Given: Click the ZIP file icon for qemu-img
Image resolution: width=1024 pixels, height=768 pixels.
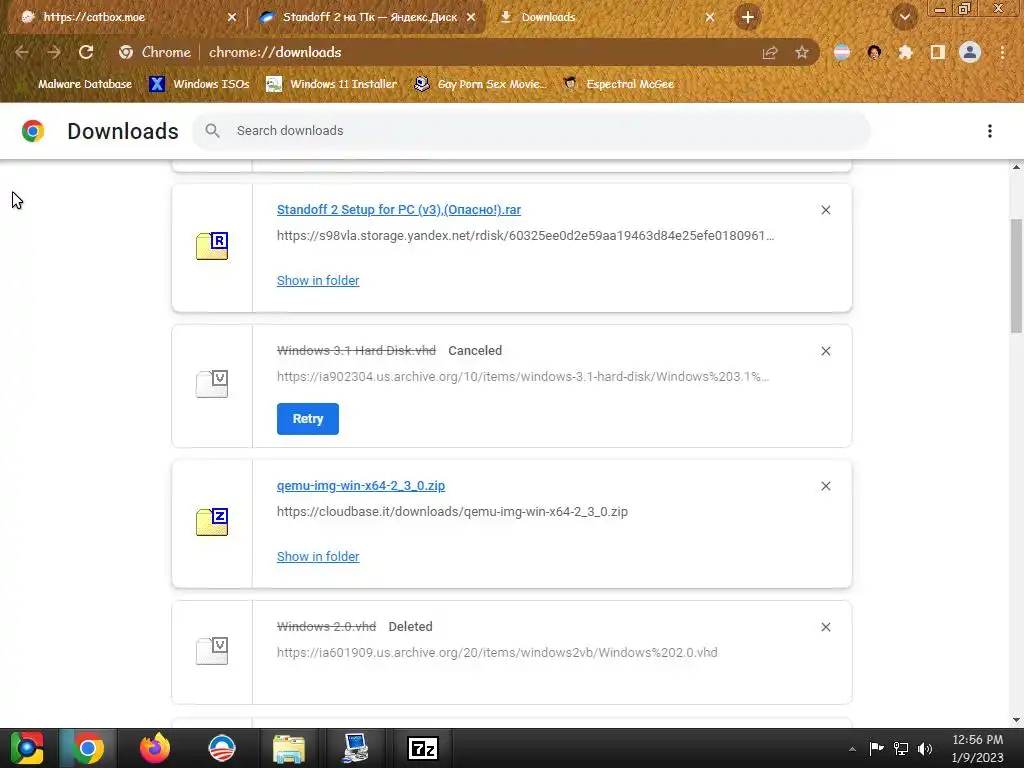Looking at the screenshot, I should [x=212, y=522].
